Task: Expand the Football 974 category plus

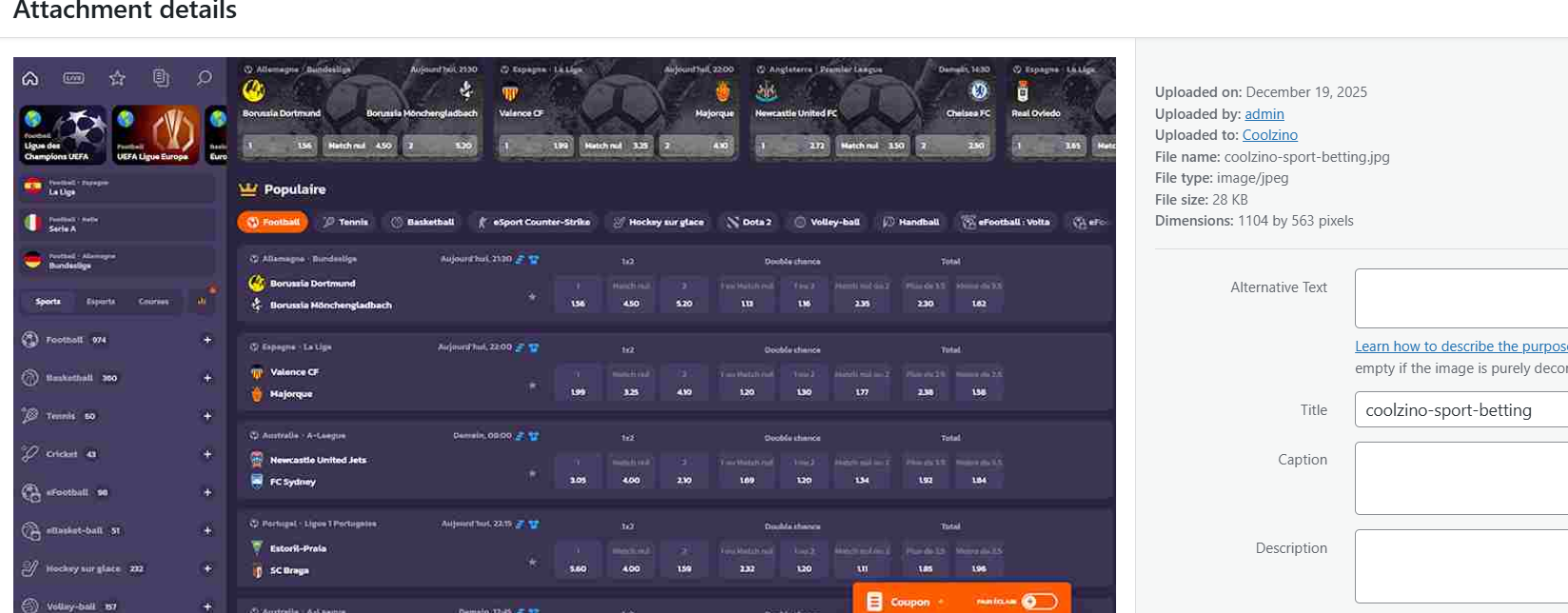Action: pos(206,340)
